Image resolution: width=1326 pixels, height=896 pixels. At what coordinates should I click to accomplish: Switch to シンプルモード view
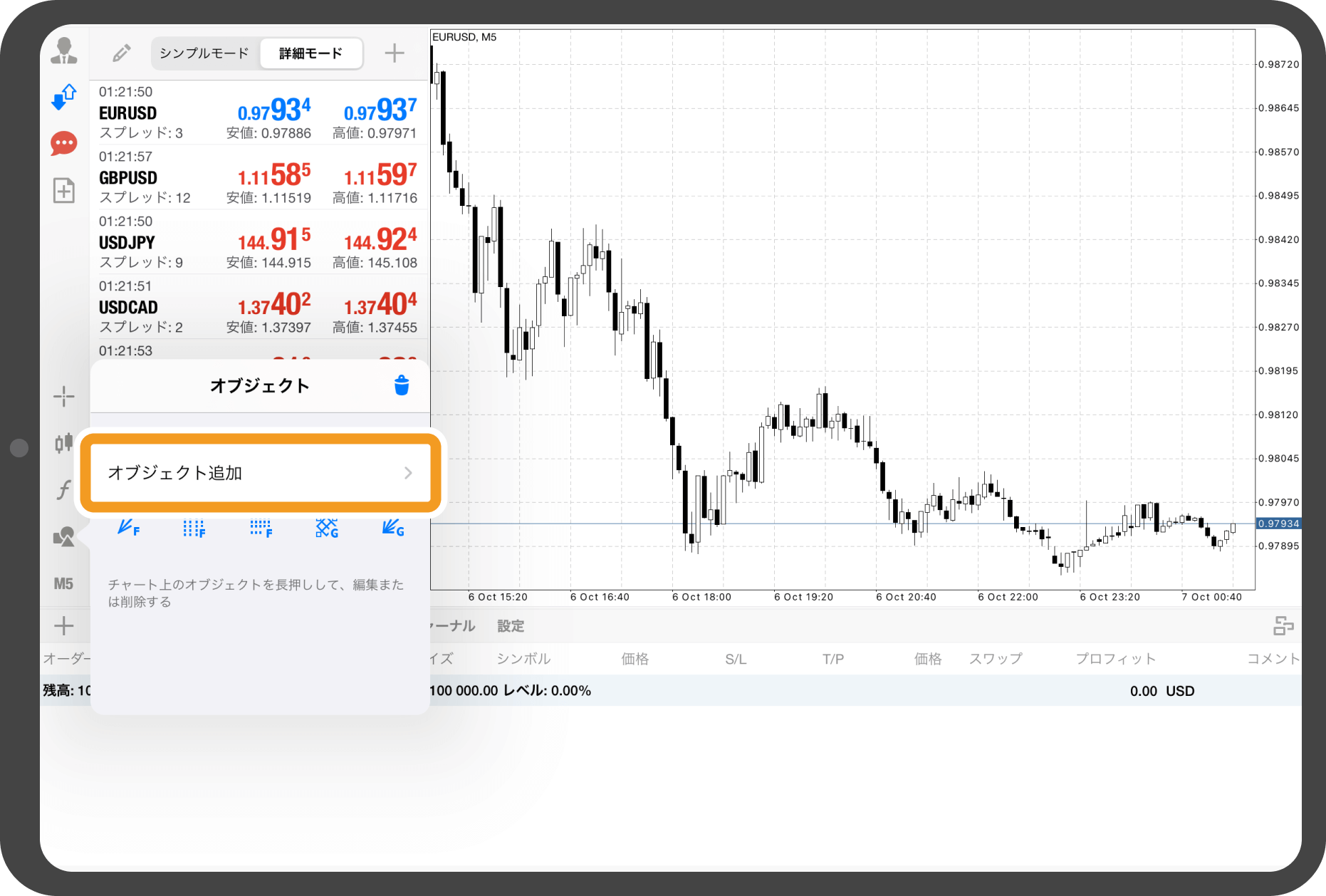(204, 53)
